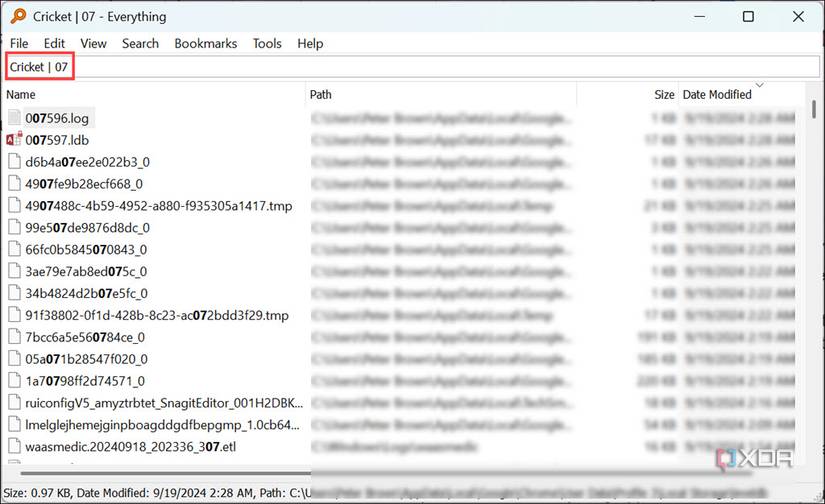The height and width of the screenshot is (504, 825).
Task: Click the status bar text showing Size: 0.97 KB
Action: click(38, 493)
